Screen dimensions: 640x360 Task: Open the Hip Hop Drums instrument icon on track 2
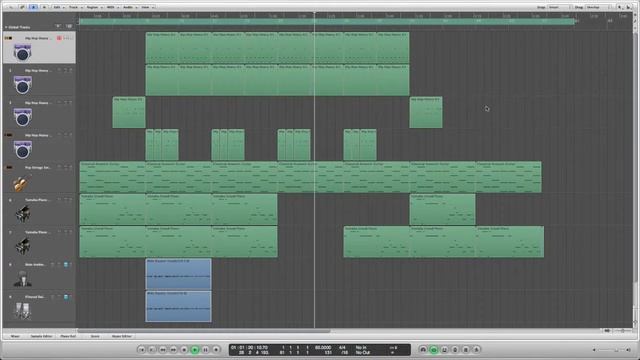click(22, 85)
